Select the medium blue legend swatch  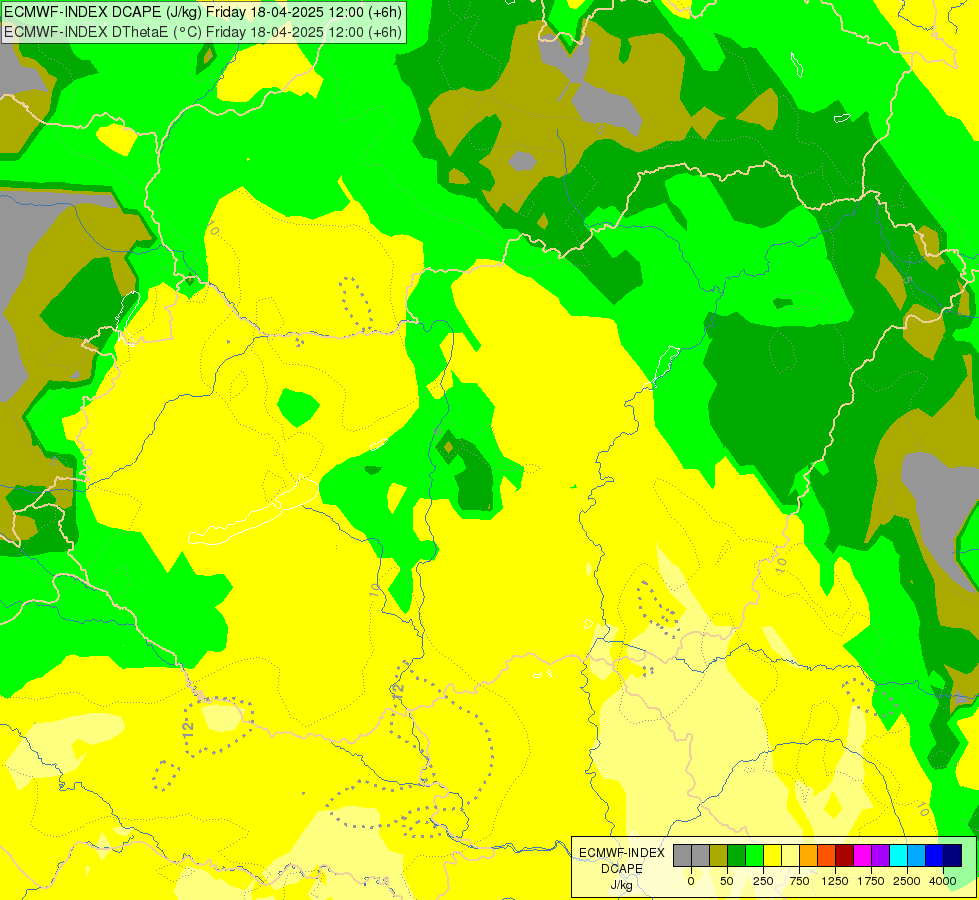pyautogui.click(x=935, y=855)
